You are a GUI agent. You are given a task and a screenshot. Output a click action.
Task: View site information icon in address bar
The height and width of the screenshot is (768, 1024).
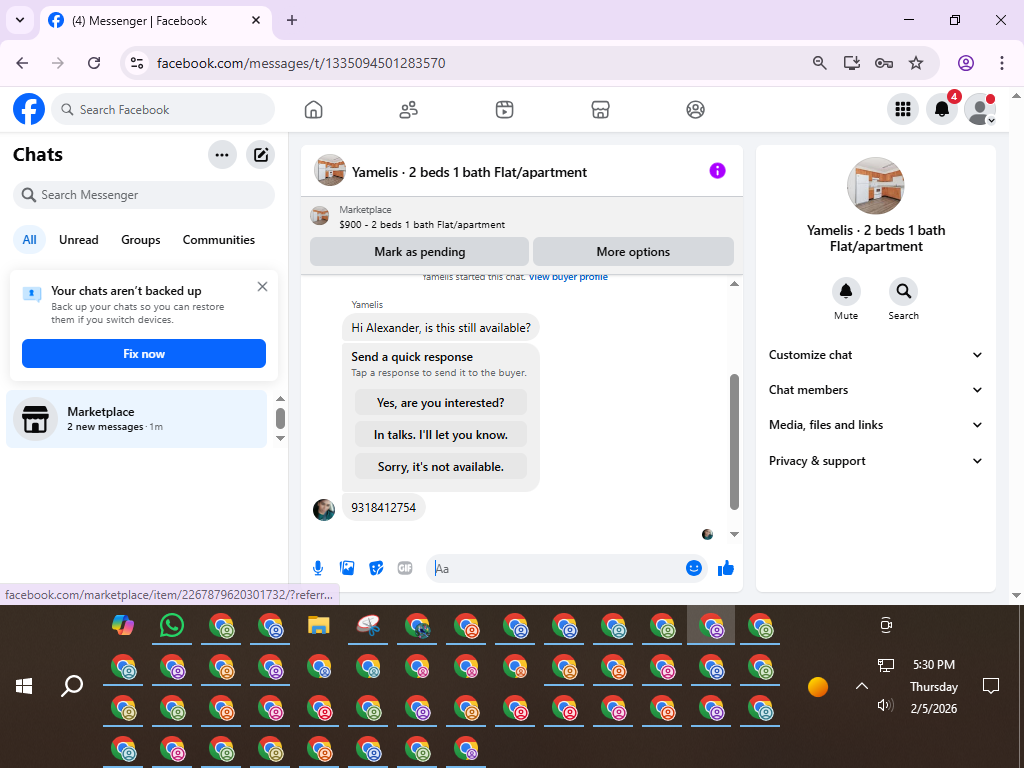pos(137,63)
